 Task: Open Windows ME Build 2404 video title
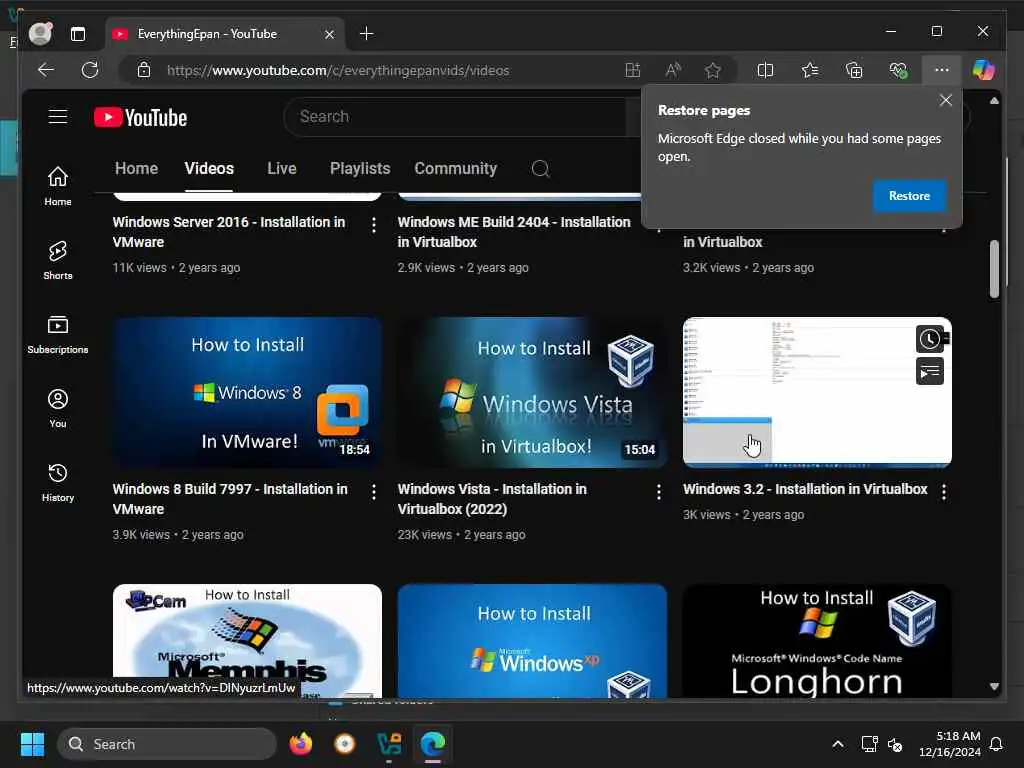(514, 232)
